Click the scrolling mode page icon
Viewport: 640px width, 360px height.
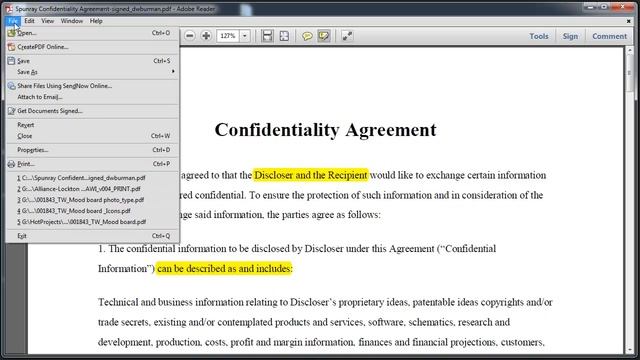(267, 36)
